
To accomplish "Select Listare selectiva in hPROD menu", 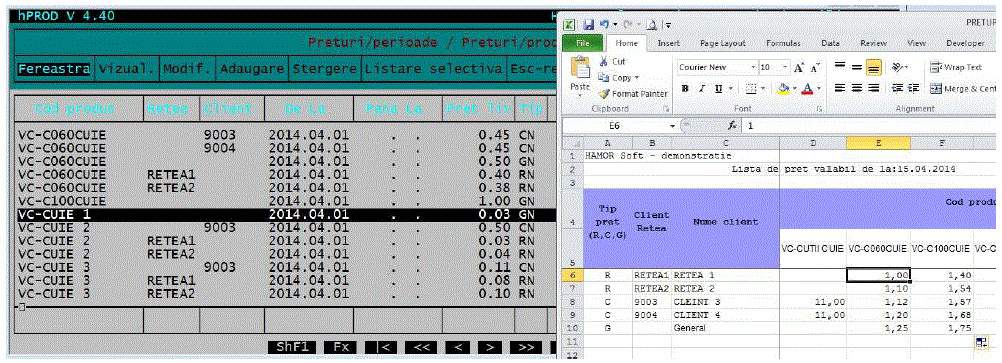I will click(433, 68).
